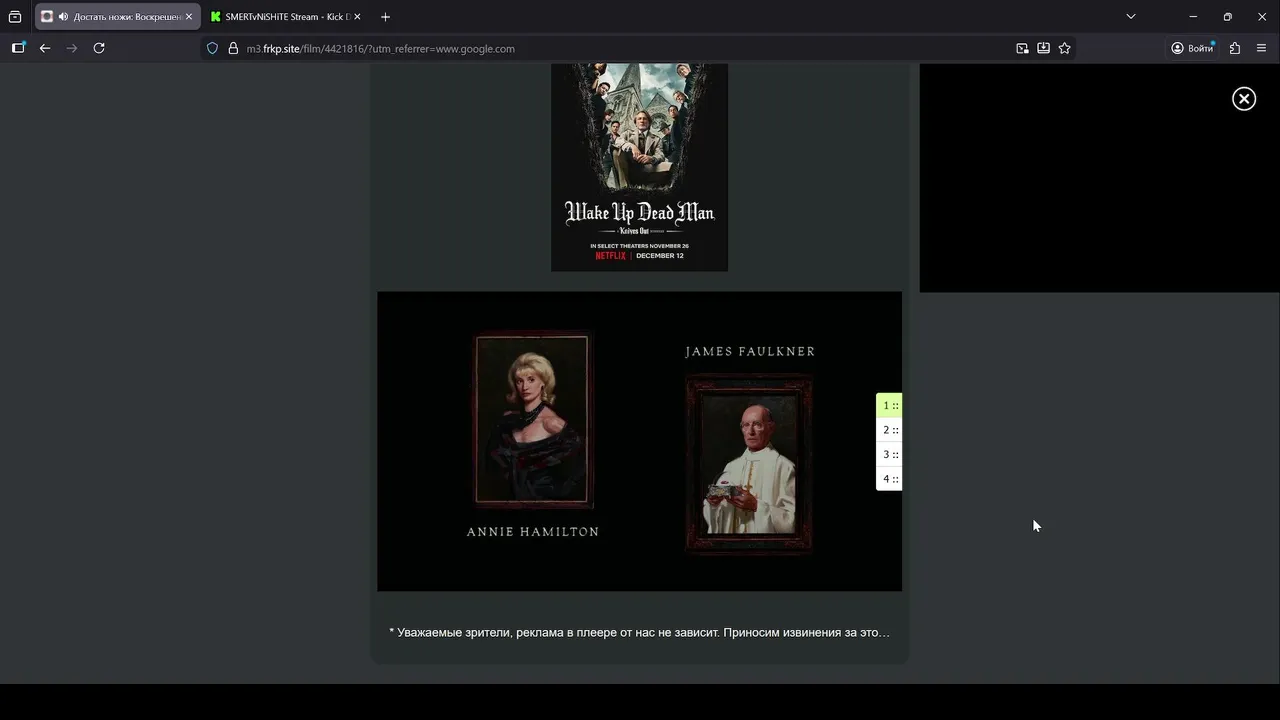Select player source 4

click(889, 479)
